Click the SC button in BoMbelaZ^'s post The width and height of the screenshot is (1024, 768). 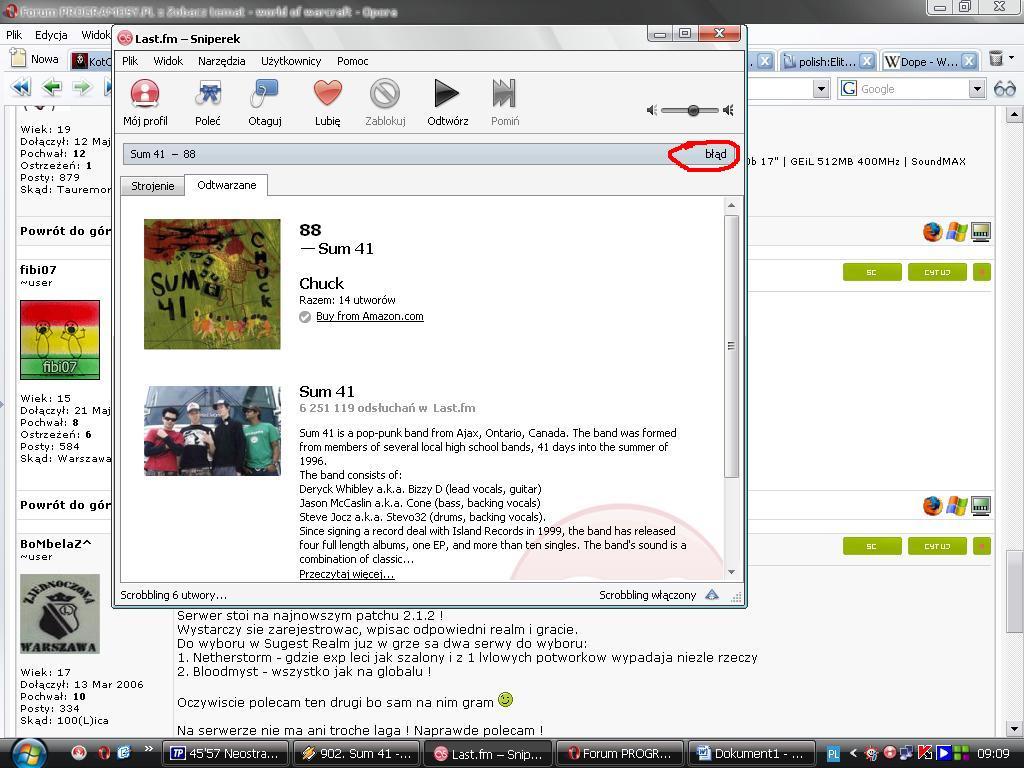pyautogui.click(x=872, y=546)
